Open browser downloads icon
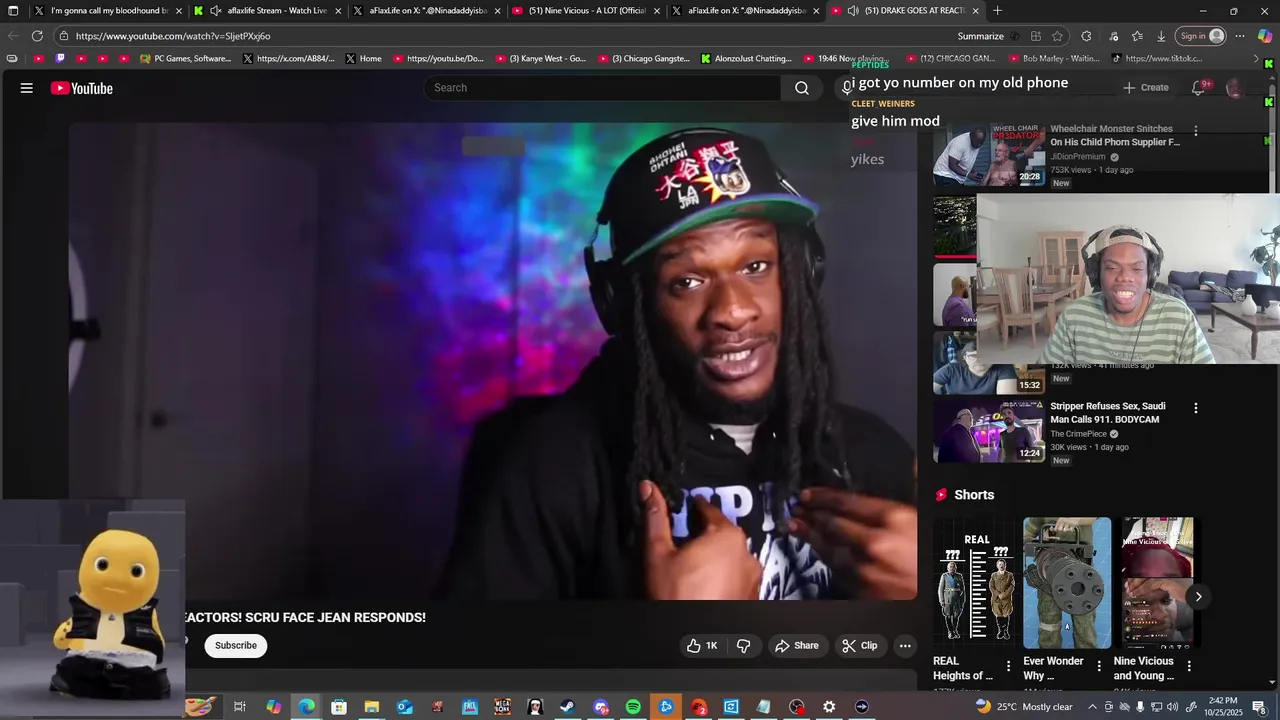This screenshot has height=720, width=1280. (x=1161, y=36)
